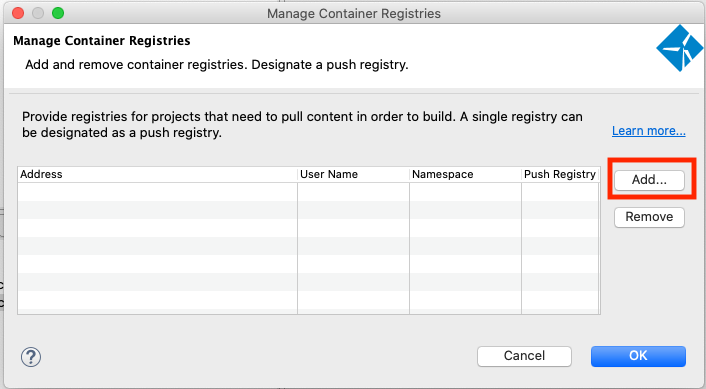Select the Push Registry column header

560,174
